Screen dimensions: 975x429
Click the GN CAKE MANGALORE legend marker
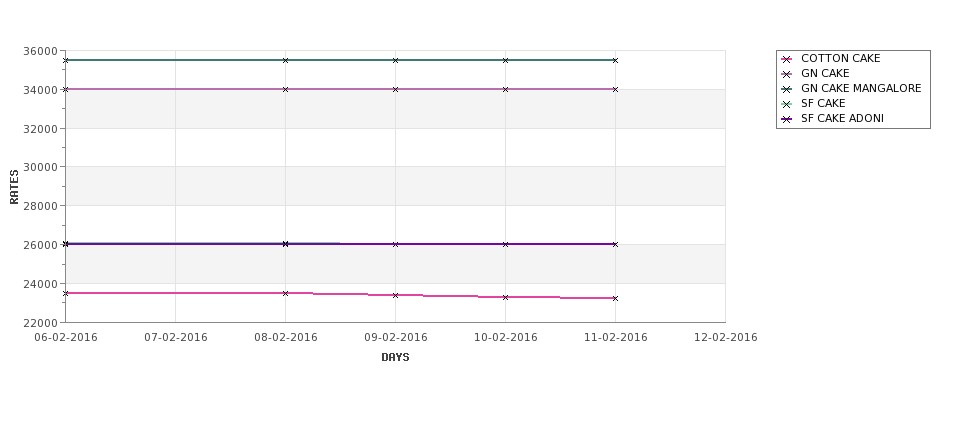787,89
